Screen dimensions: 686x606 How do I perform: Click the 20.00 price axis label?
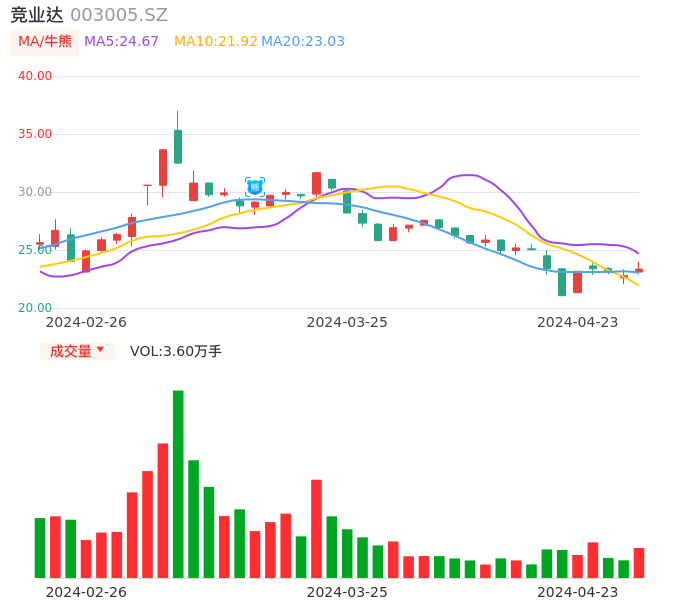coord(35,308)
